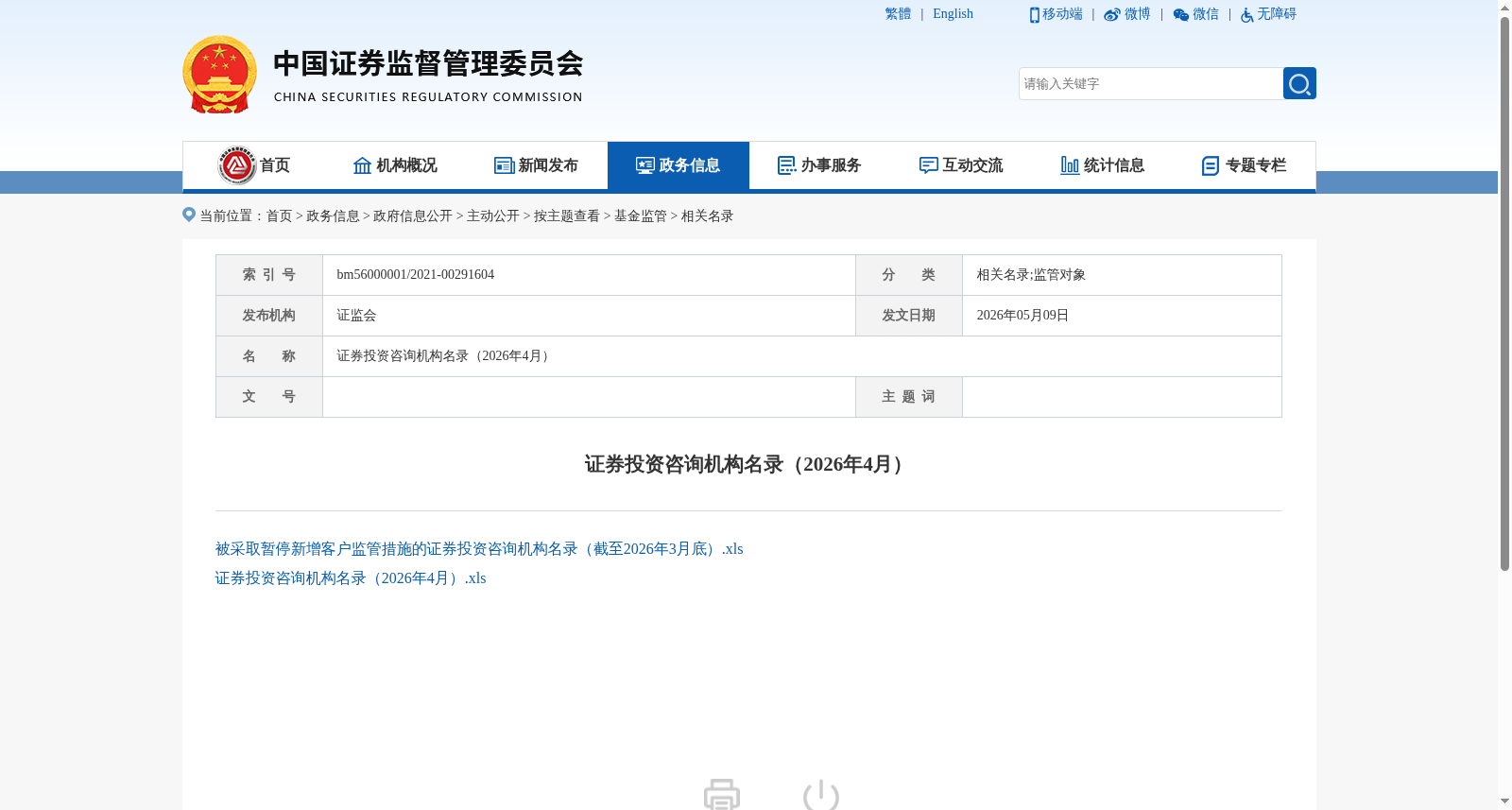Open the 微博 link

click(x=1138, y=14)
